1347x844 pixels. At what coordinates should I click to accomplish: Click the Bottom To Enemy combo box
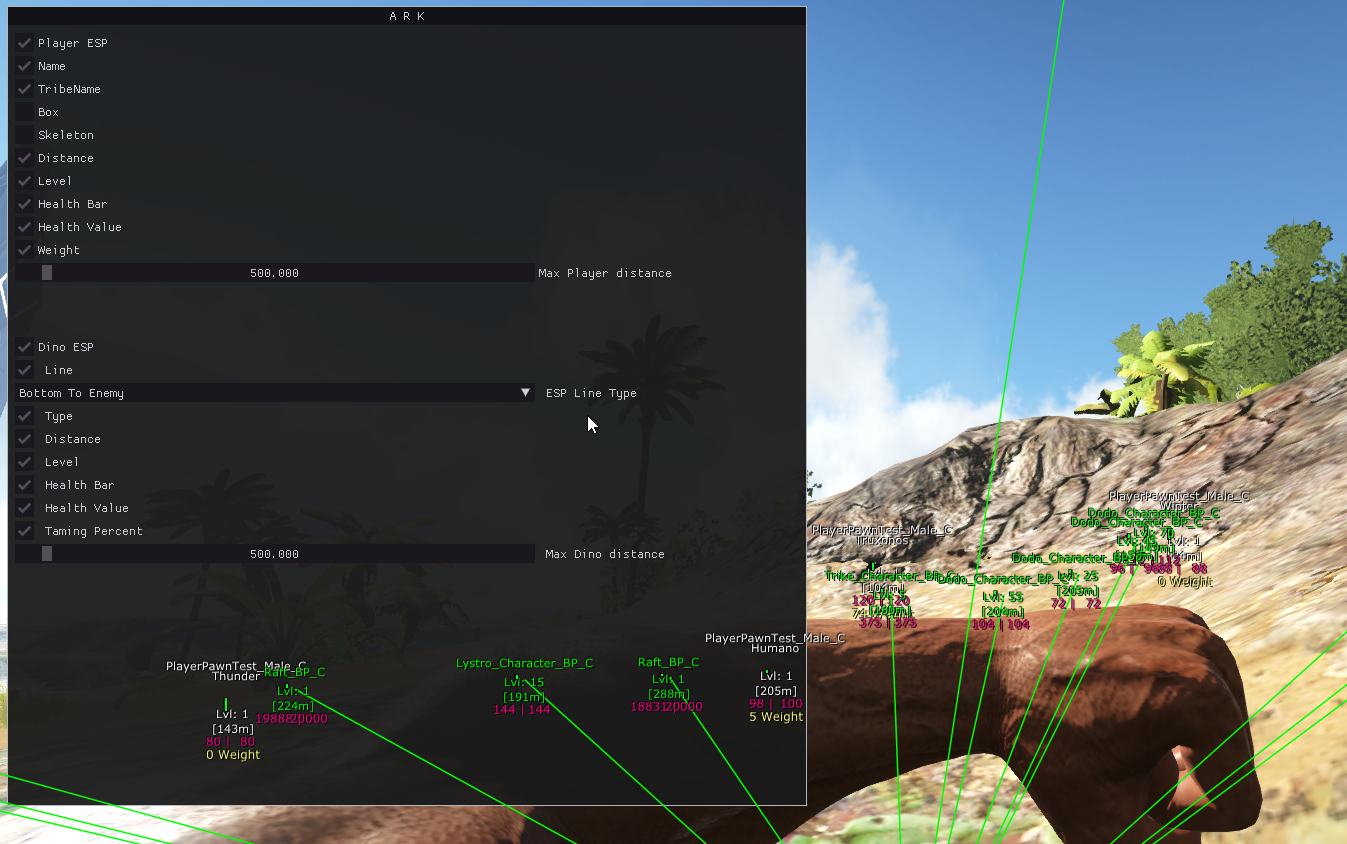pyautogui.click(x=275, y=393)
